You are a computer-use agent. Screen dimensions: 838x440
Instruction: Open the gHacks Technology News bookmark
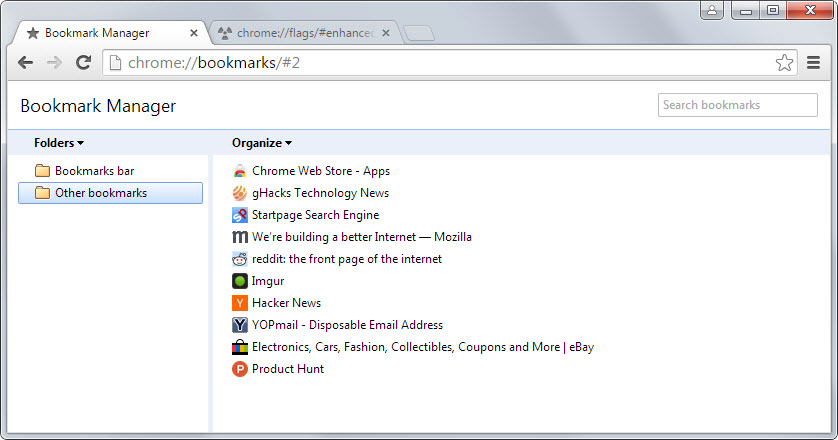320,193
